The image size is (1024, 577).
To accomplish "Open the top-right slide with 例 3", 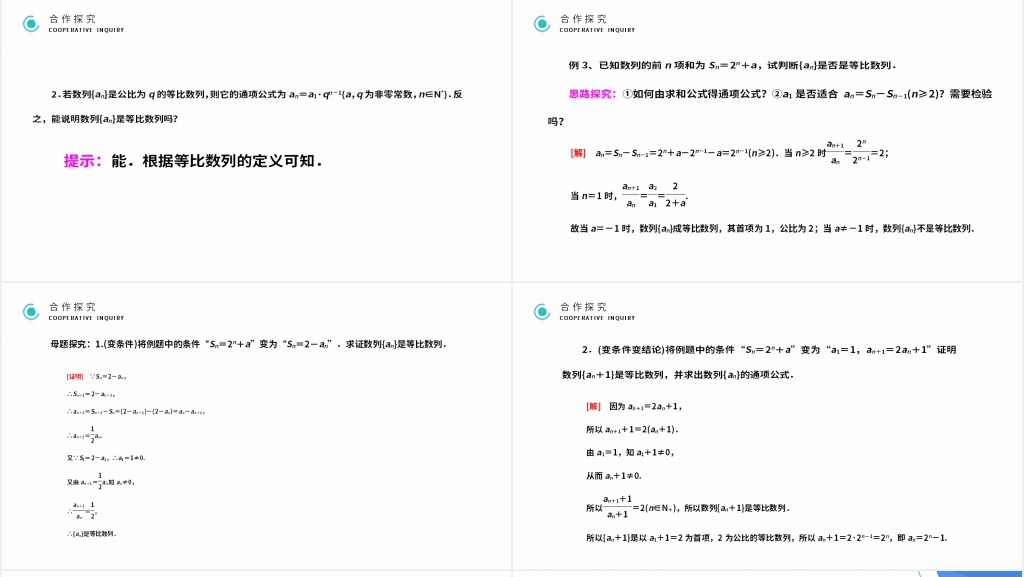I will [x=767, y=141].
